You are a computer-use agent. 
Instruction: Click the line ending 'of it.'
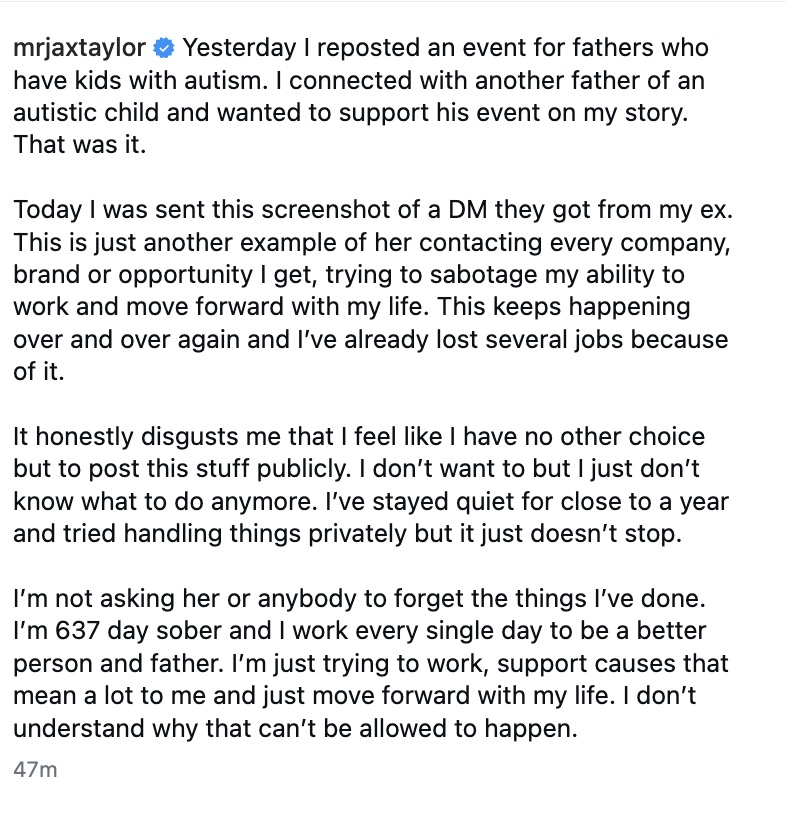point(39,372)
